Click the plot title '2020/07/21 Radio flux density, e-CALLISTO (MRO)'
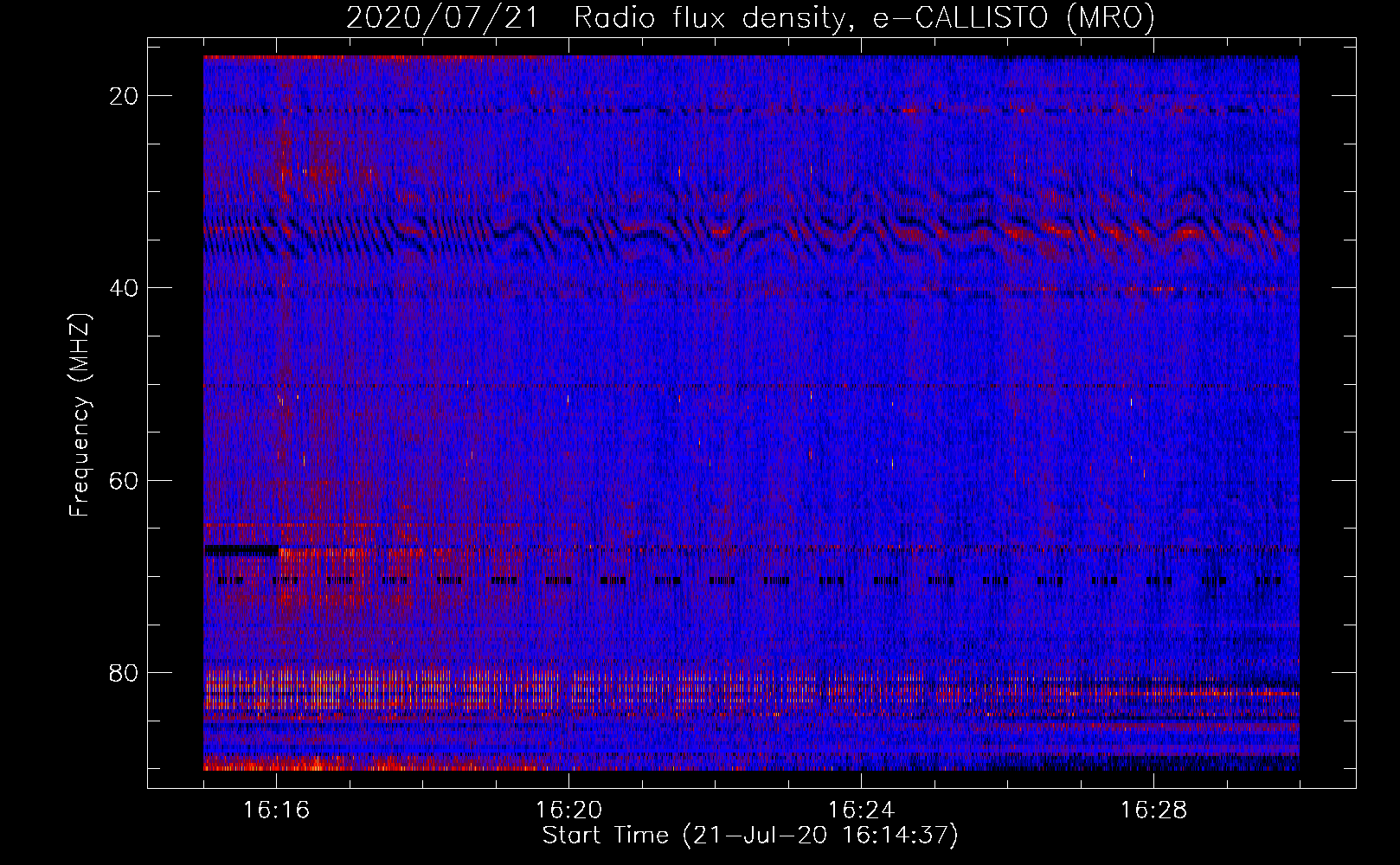The width and height of the screenshot is (1400, 865). coord(750,18)
